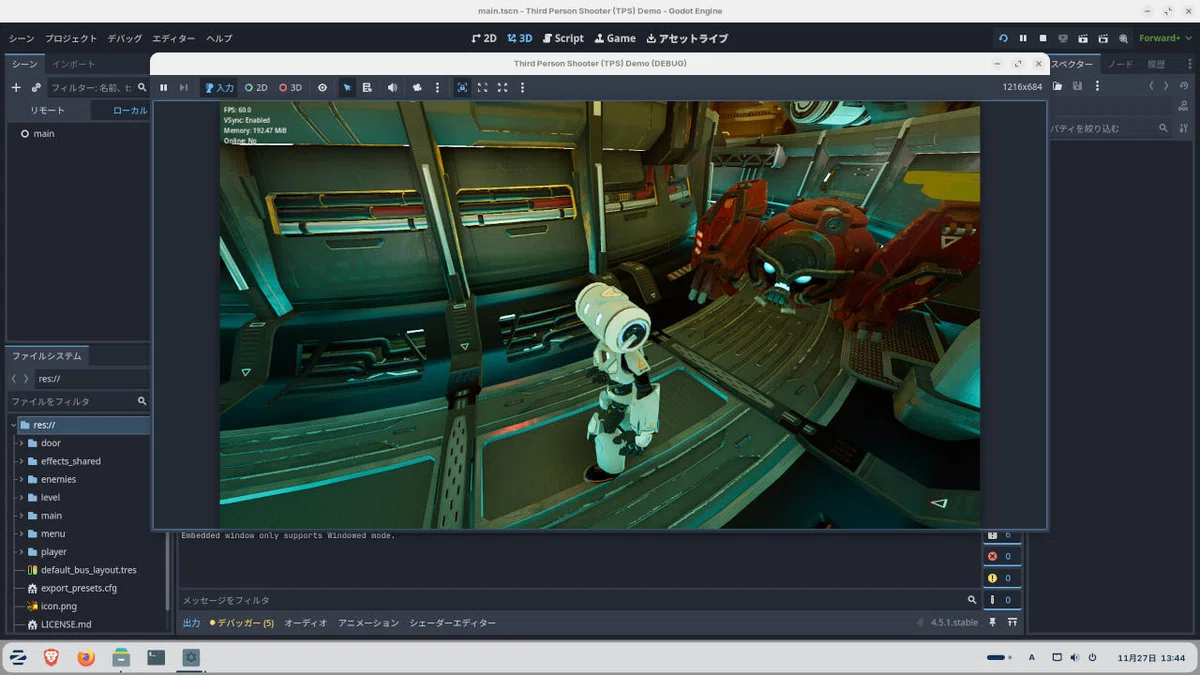Select LICENSE.md file
Image resolution: width=1200 pixels, height=675 pixels.
pyautogui.click(x=66, y=624)
